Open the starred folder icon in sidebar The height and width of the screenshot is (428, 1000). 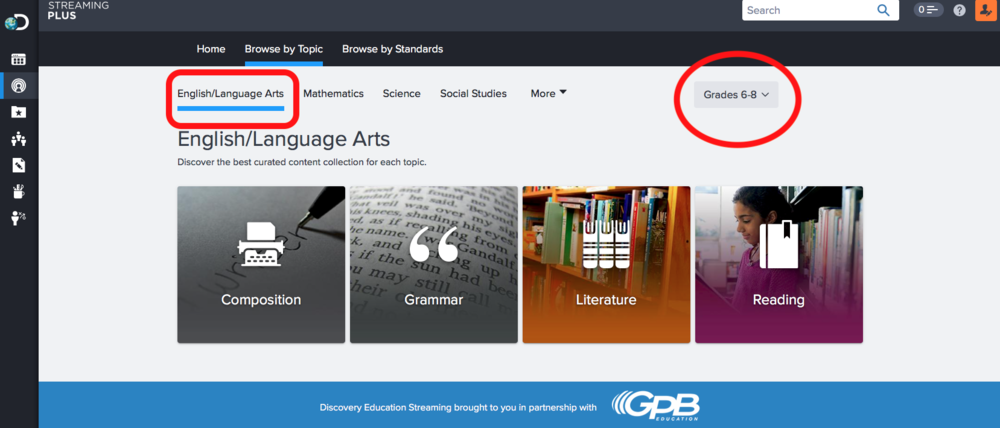[x=18, y=112]
